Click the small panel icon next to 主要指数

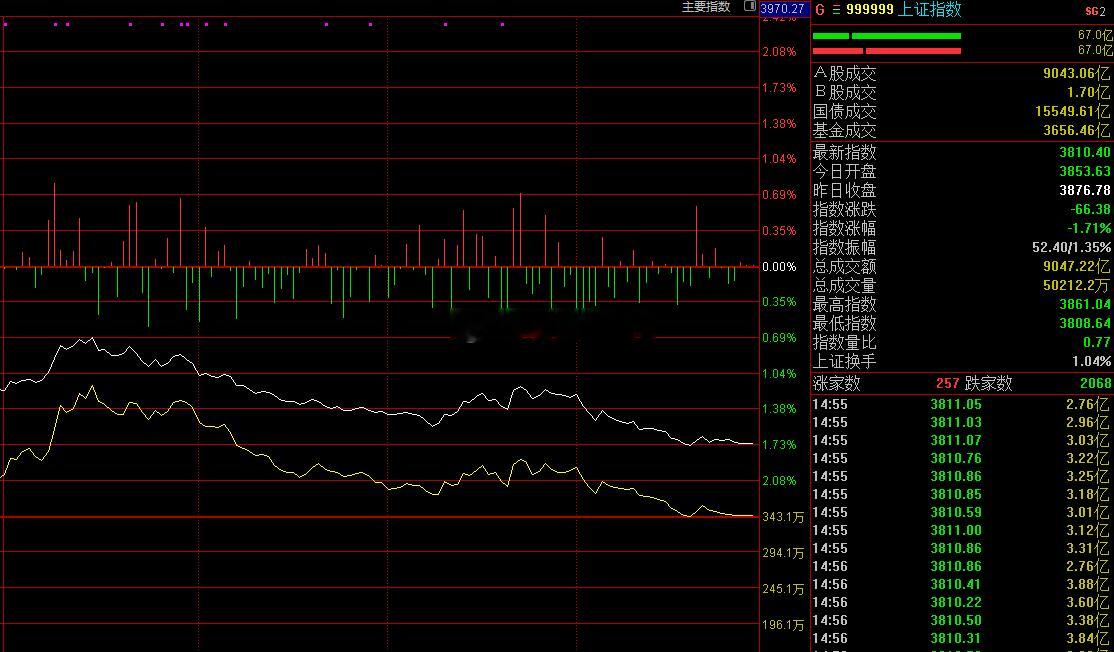coord(750,6)
